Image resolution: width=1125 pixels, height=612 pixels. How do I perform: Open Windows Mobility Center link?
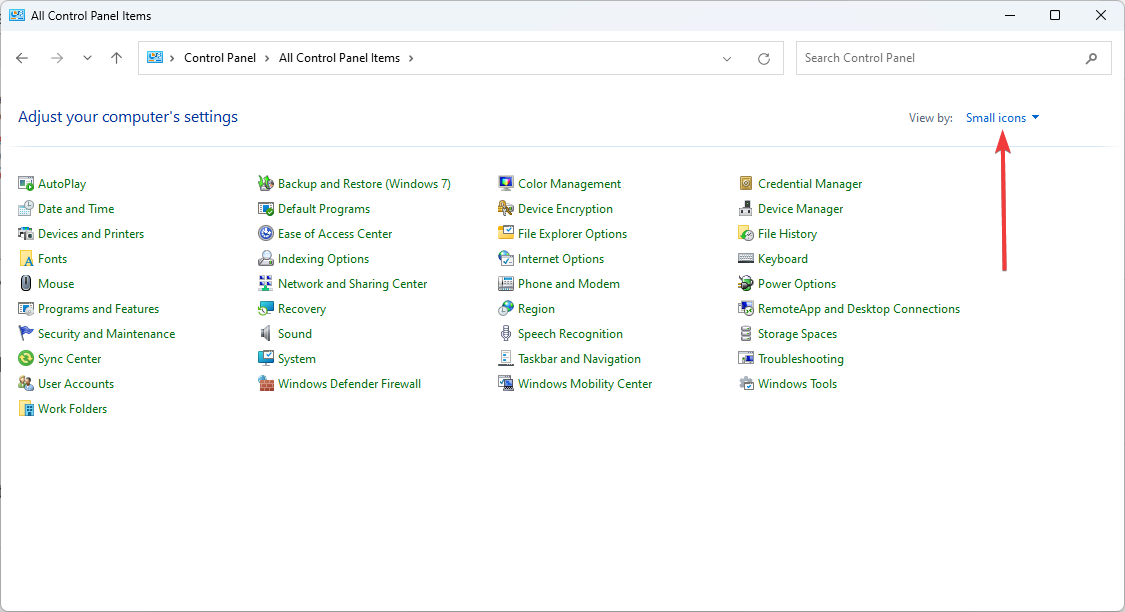(x=585, y=384)
